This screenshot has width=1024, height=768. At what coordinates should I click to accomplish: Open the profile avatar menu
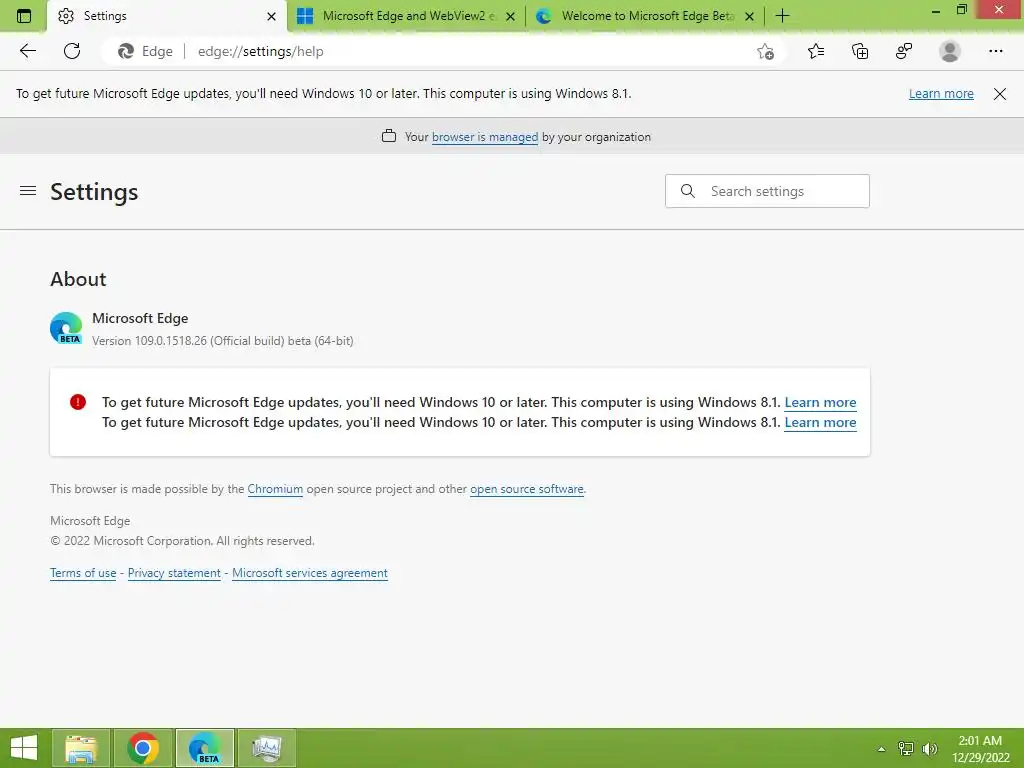coord(950,51)
